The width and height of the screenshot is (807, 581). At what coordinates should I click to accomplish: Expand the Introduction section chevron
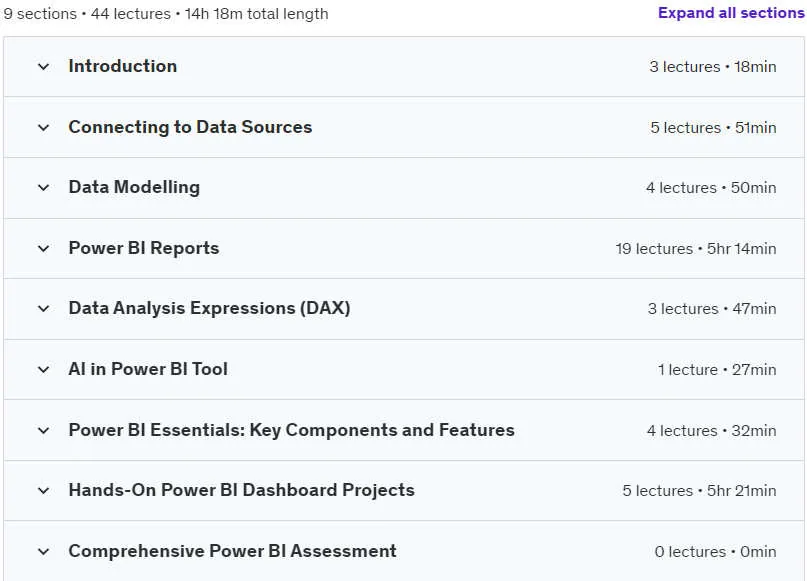tap(44, 67)
